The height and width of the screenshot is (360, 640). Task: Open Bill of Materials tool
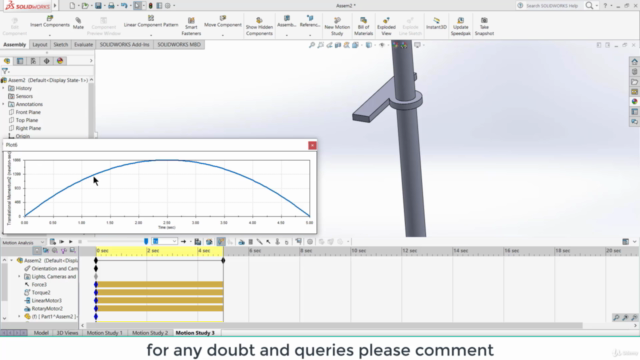pos(363,26)
